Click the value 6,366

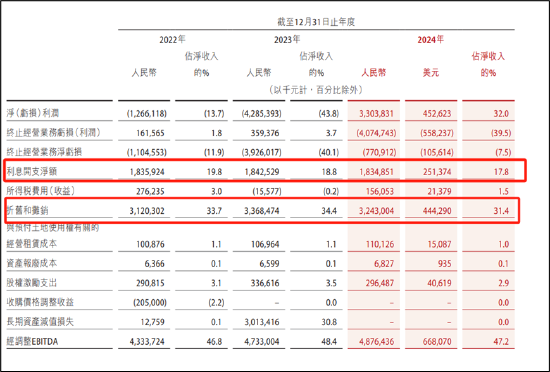[x=154, y=264]
